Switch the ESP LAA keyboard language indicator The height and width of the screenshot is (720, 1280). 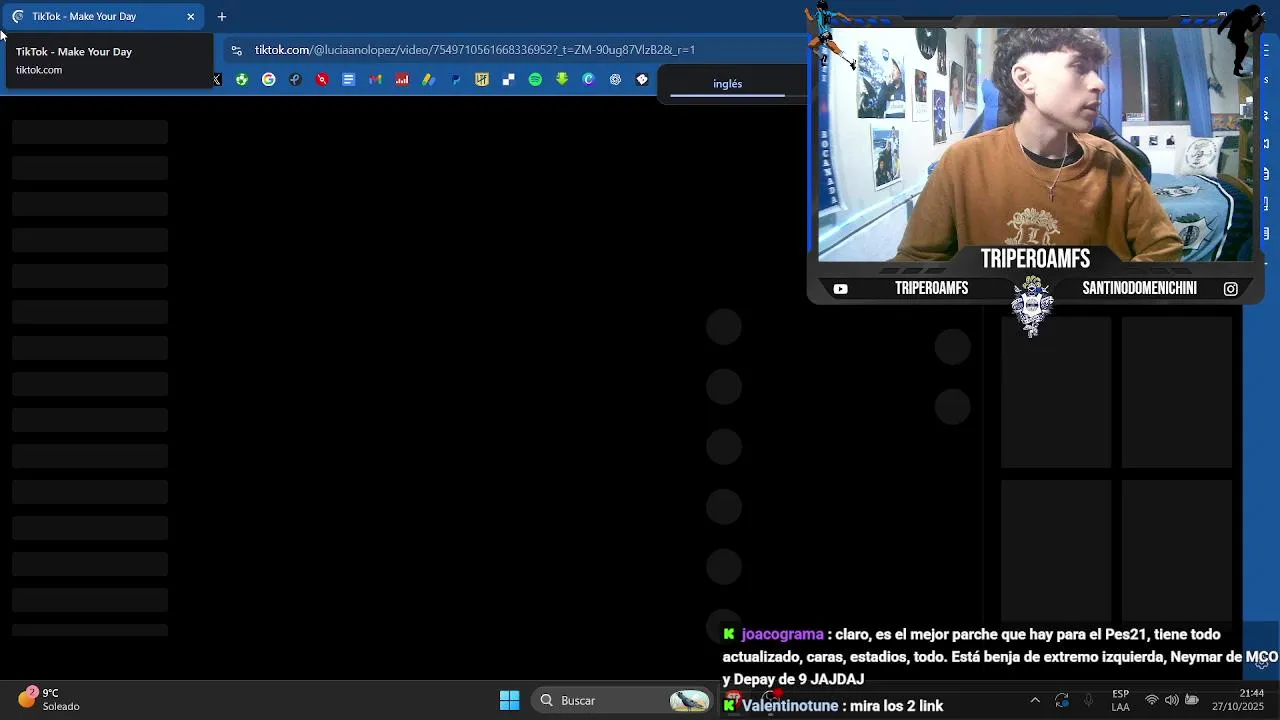1121,701
